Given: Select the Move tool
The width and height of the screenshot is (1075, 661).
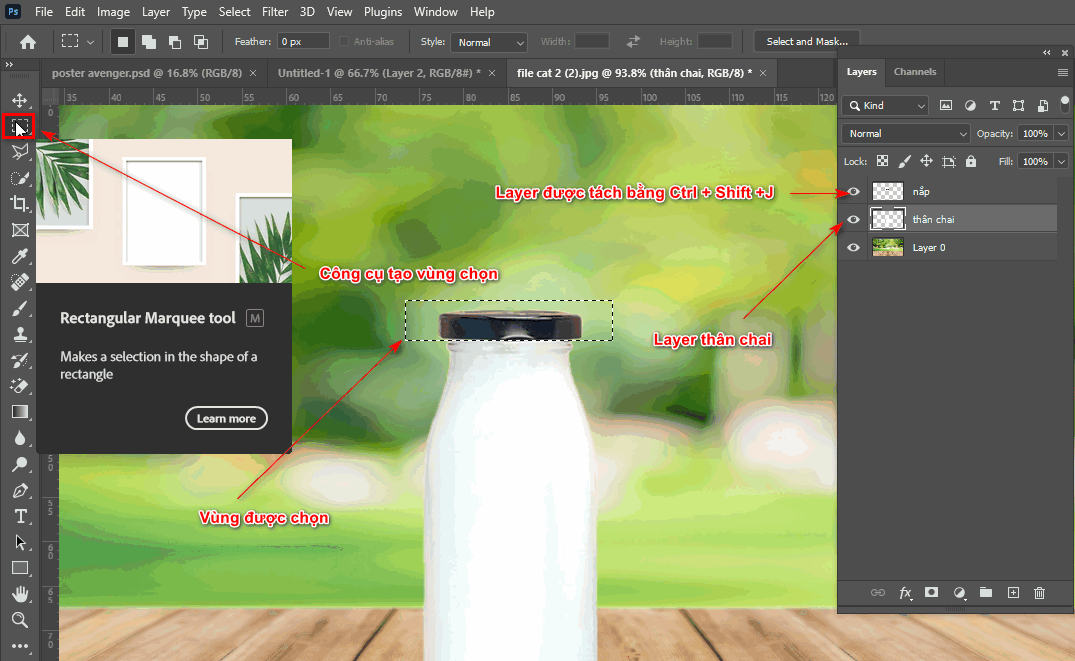Looking at the screenshot, I should (x=20, y=99).
